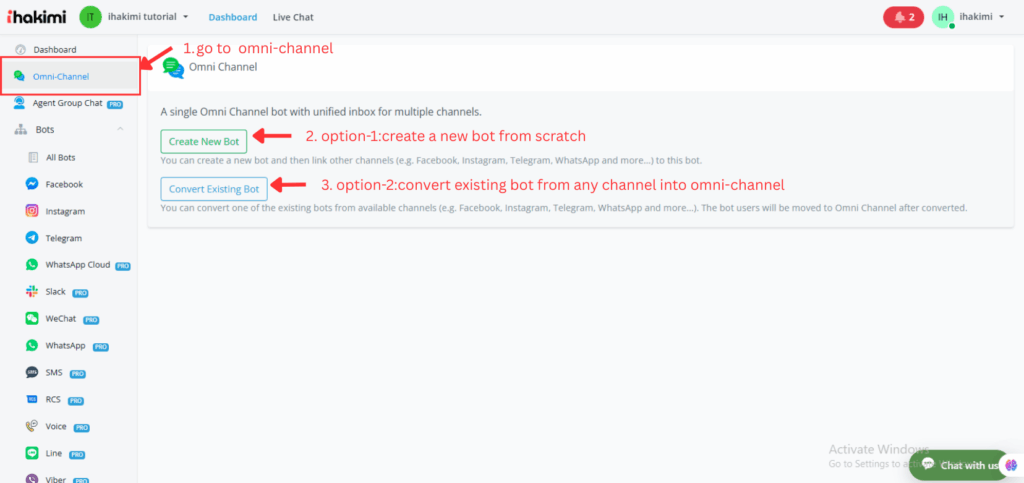Click the Line channel icon

point(33,453)
